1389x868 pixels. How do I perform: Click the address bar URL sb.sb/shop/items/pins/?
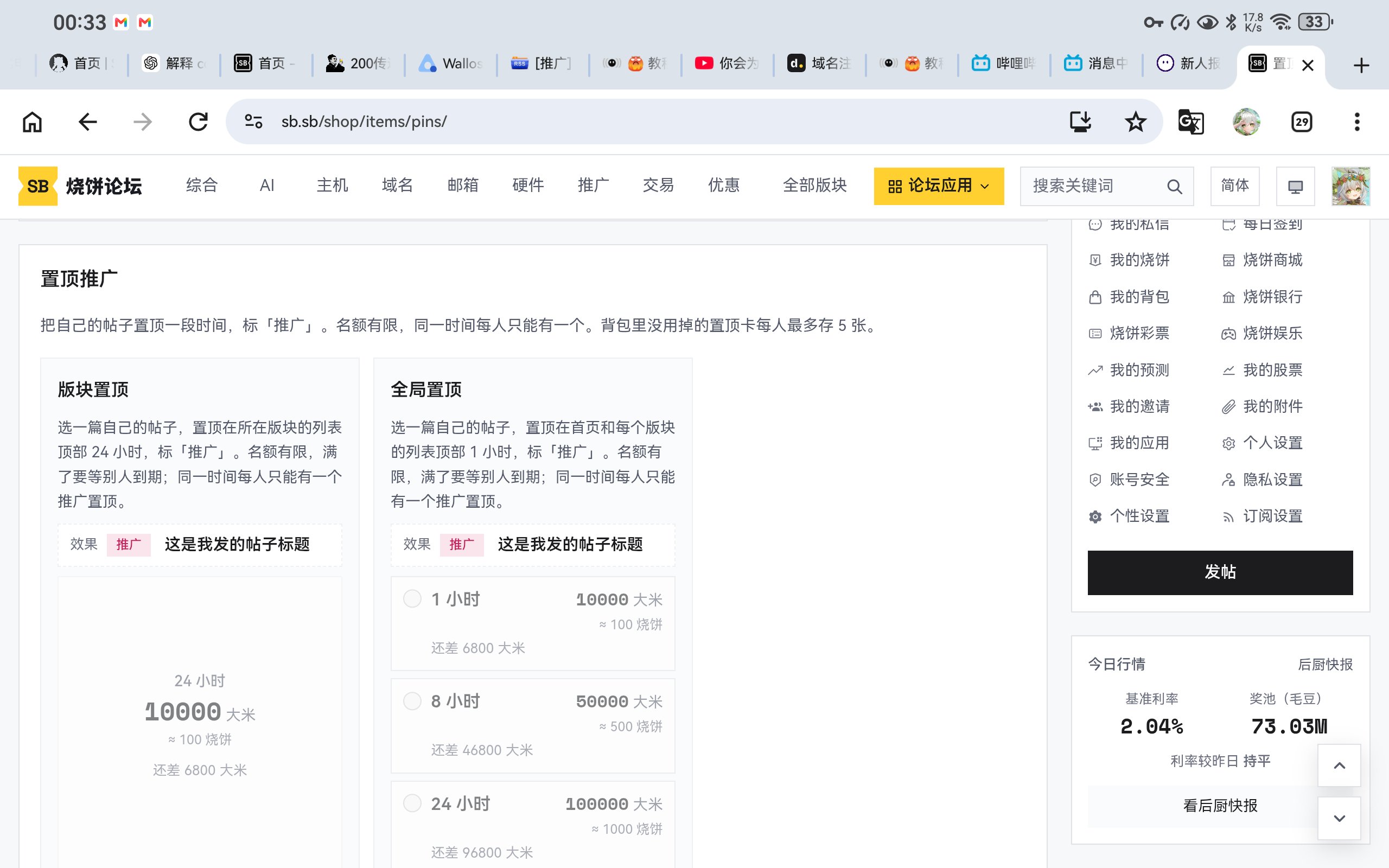(x=364, y=122)
